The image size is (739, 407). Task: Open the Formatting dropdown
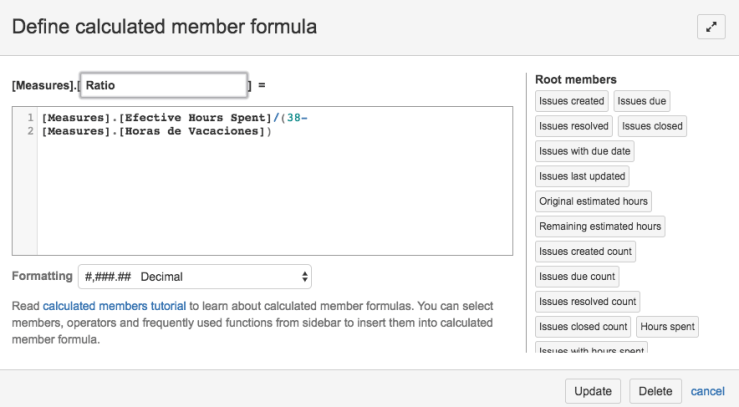coord(194,277)
